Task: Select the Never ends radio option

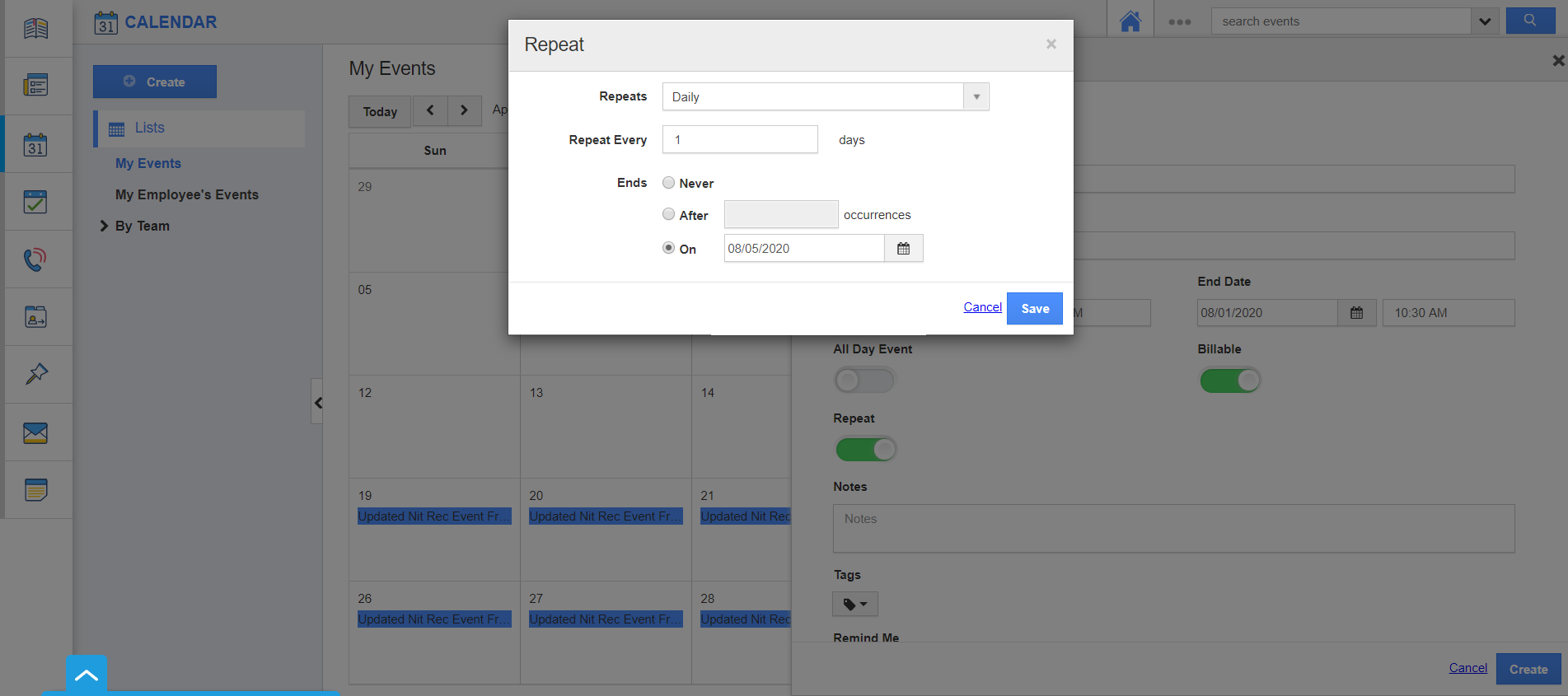Action: pos(668,183)
